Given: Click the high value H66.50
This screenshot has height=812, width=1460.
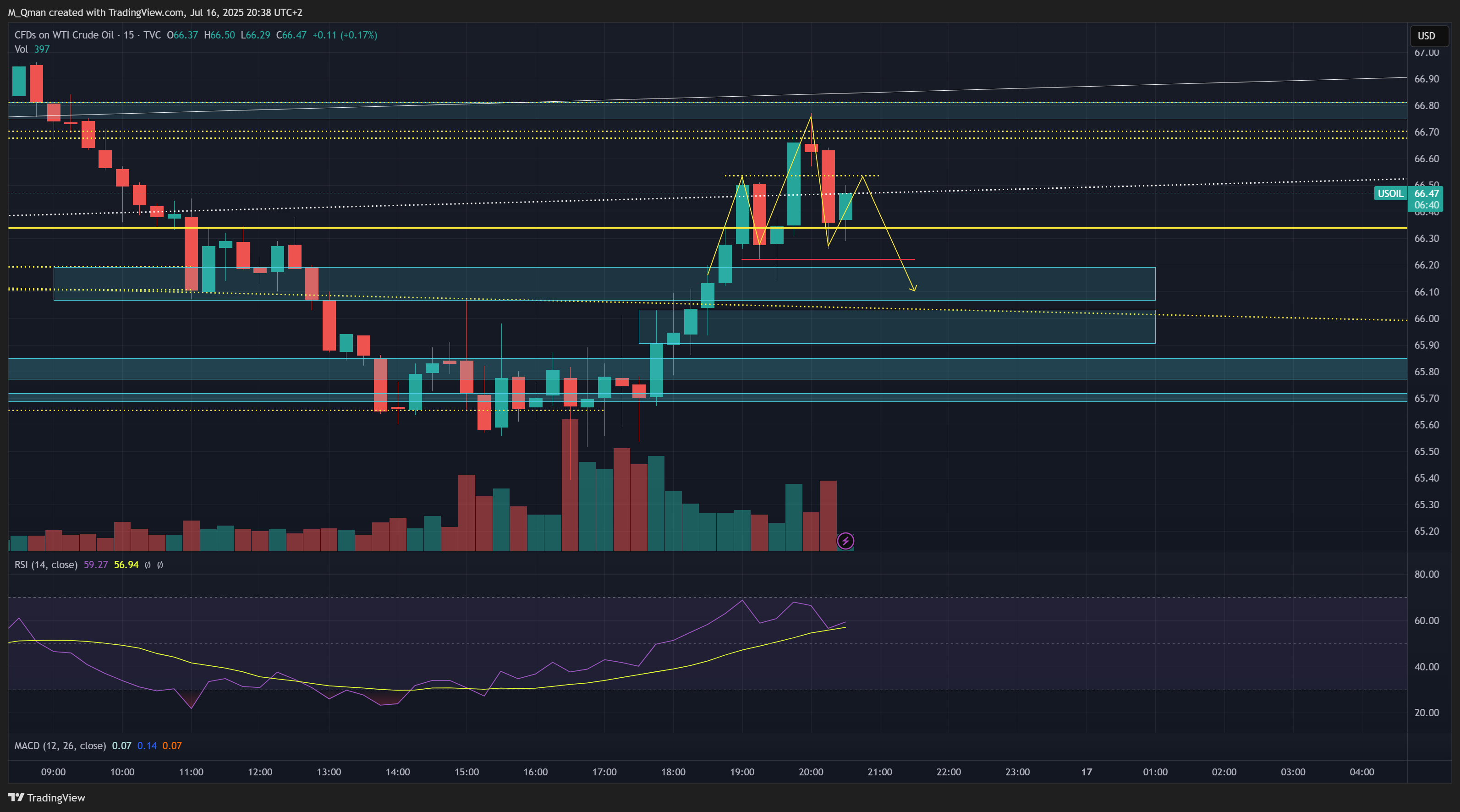Looking at the screenshot, I should [x=219, y=35].
